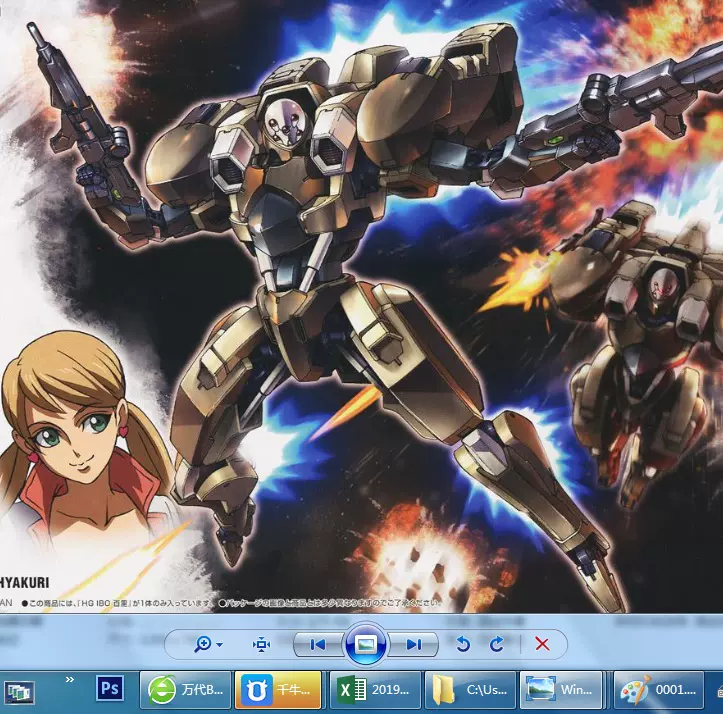Rotate the image counterclockwise

[x=463, y=644]
